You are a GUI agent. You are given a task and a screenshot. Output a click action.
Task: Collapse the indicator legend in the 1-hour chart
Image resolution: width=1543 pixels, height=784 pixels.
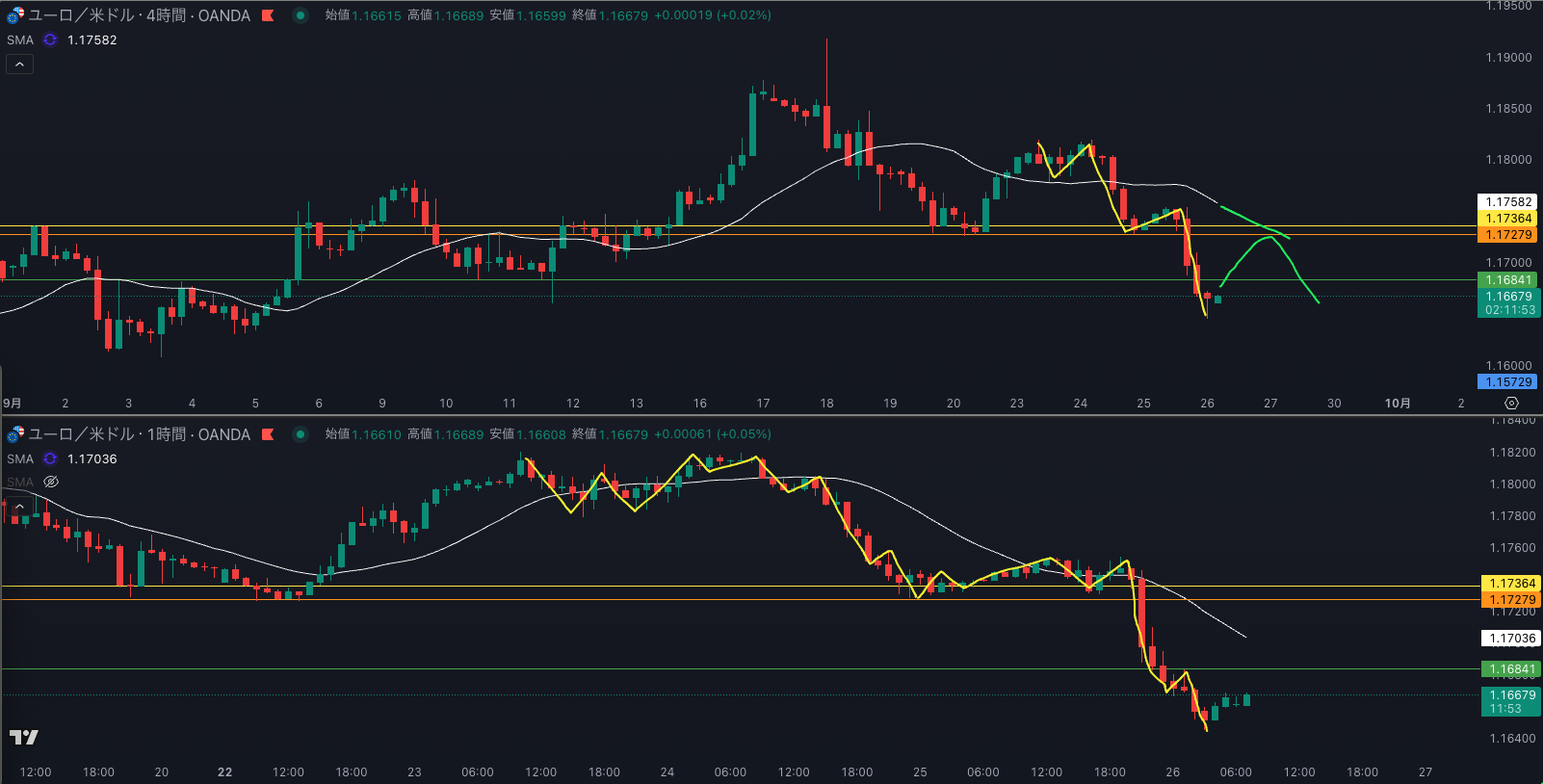pyautogui.click(x=19, y=506)
